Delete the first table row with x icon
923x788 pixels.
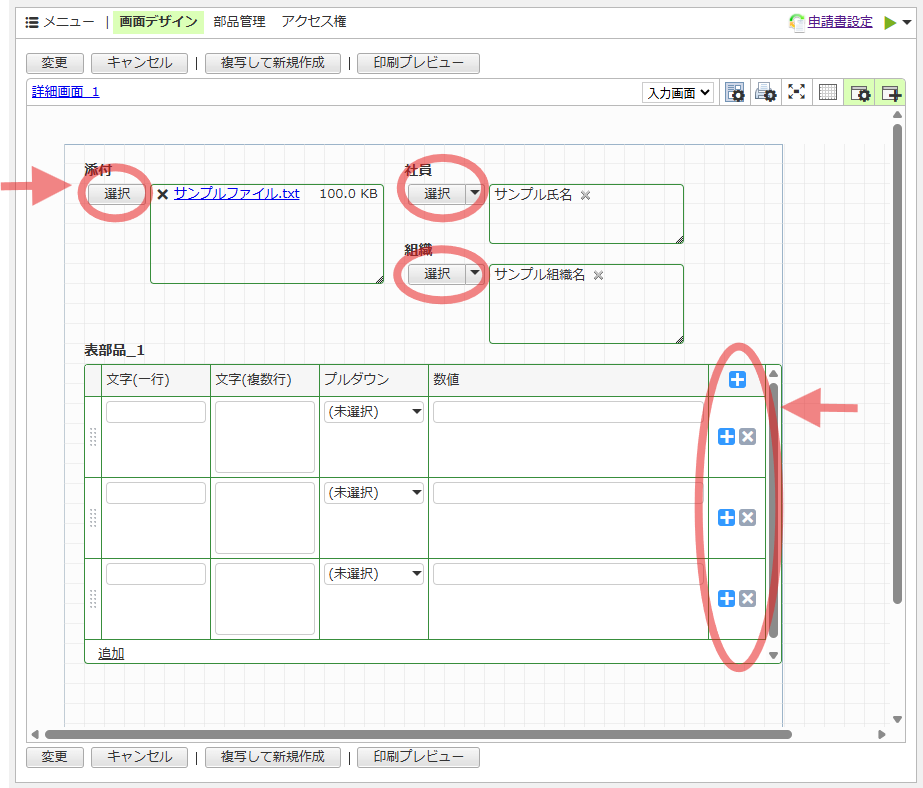click(747, 436)
